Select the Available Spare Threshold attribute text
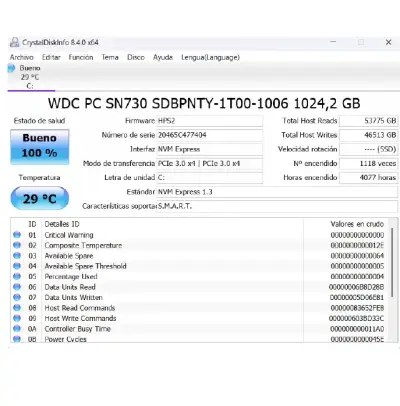The image size is (400, 406). pos(86,266)
